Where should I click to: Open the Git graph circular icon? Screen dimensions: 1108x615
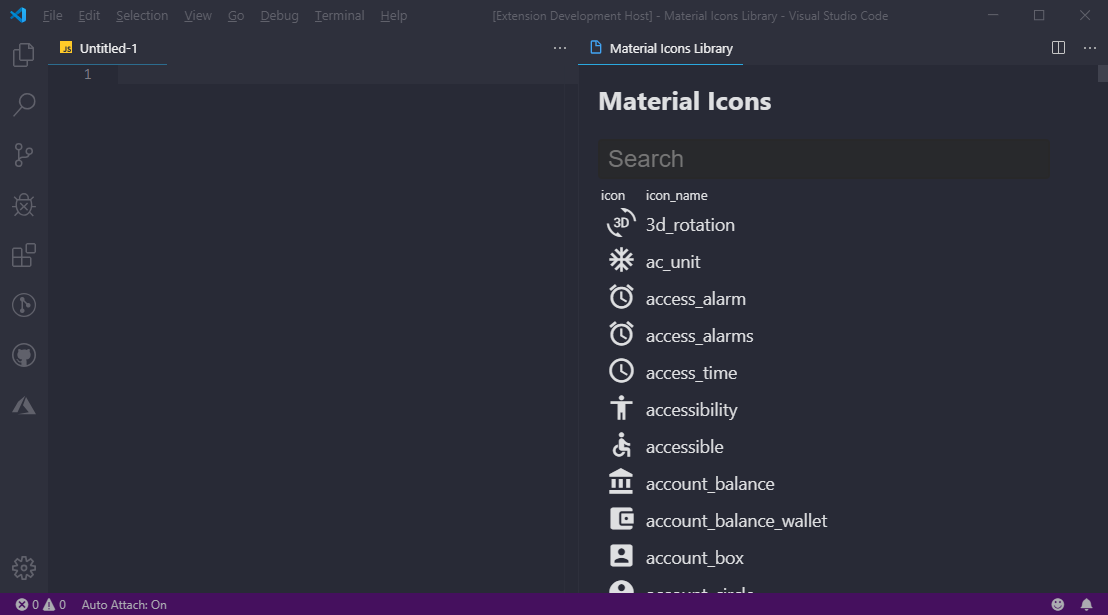coord(24,305)
